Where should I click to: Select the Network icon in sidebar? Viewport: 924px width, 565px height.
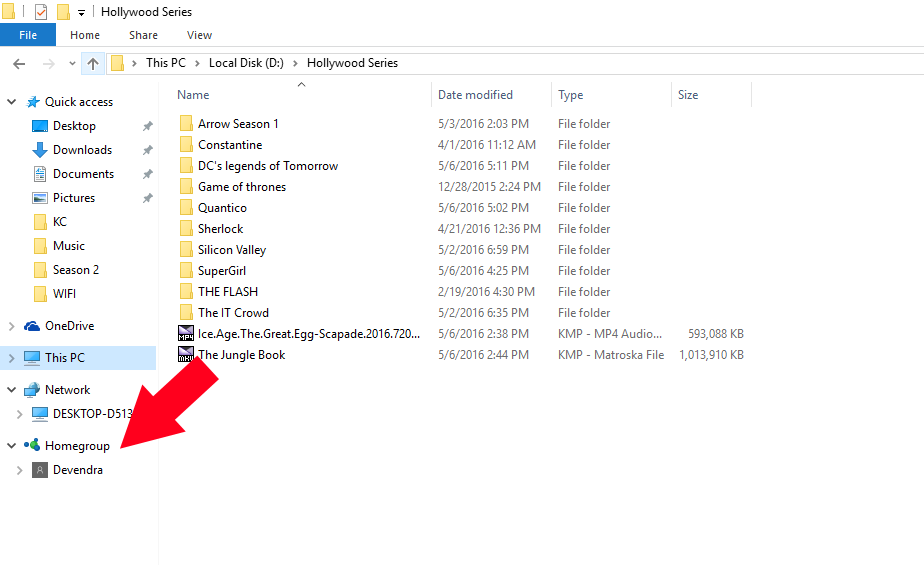pos(32,390)
